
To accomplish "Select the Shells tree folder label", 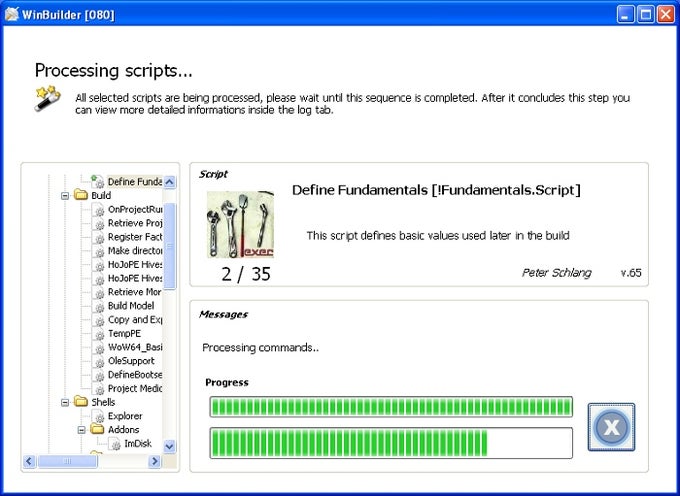I will [x=103, y=402].
